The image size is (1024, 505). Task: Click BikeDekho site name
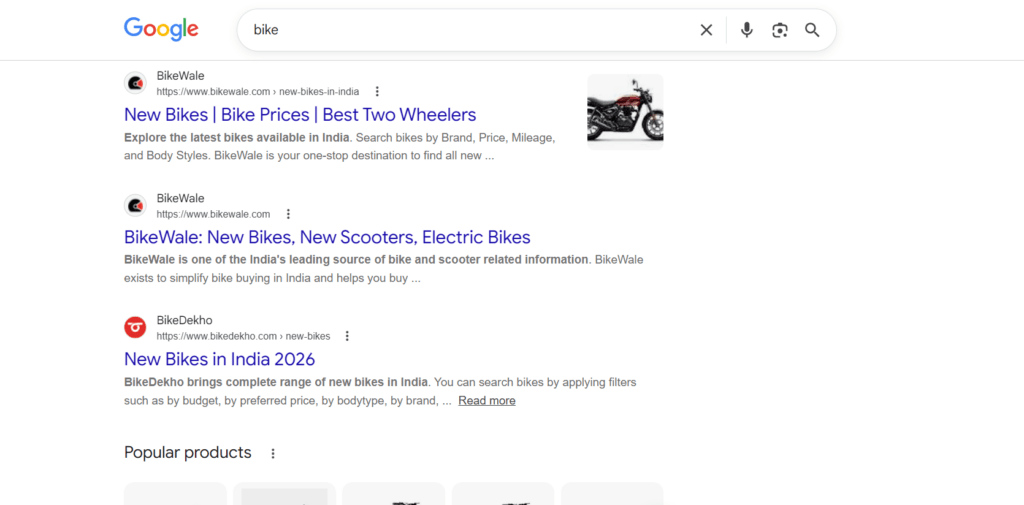[184, 321]
